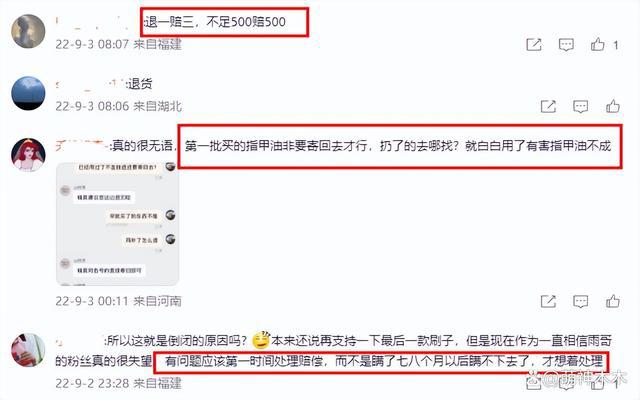Repost the 退货 comment from Hubei

[548, 107]
